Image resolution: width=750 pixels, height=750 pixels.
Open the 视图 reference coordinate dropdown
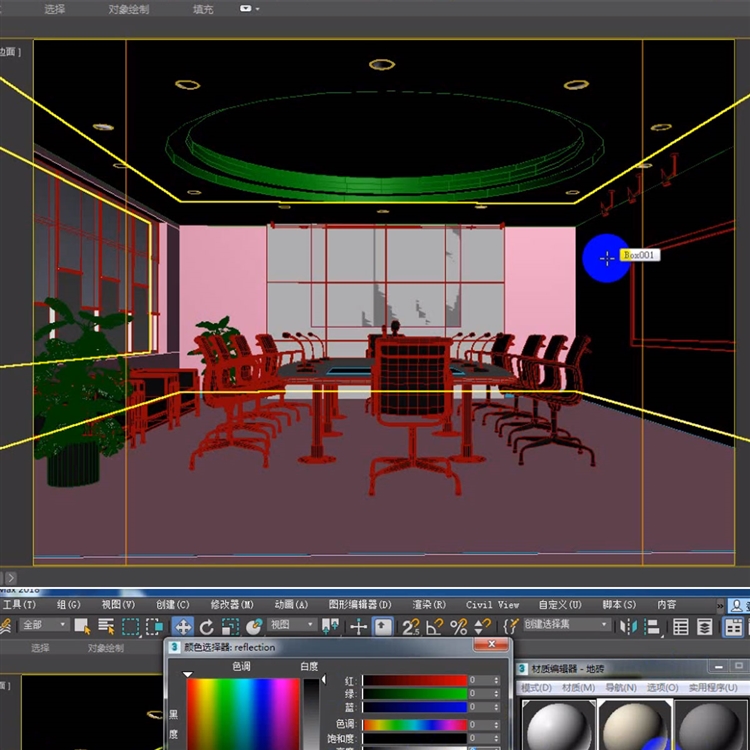(292, 625)
